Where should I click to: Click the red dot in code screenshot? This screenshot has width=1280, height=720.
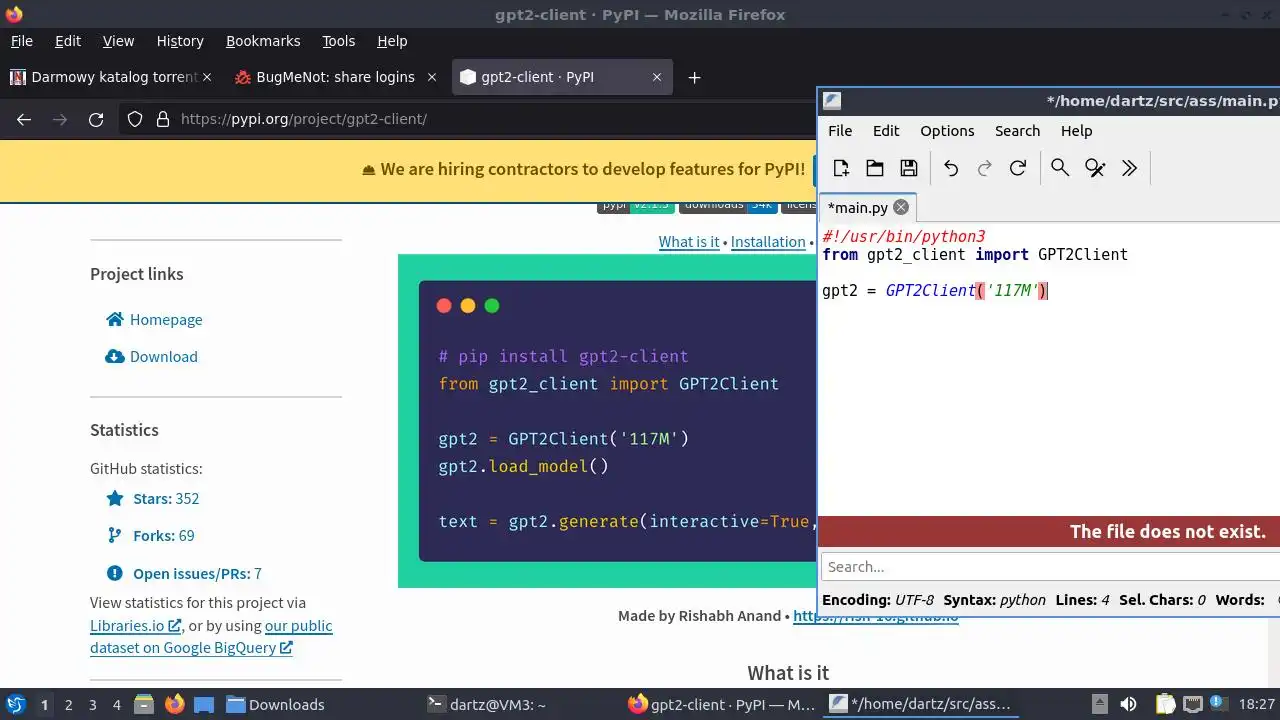pyautogui.click(x=444, y=306)
